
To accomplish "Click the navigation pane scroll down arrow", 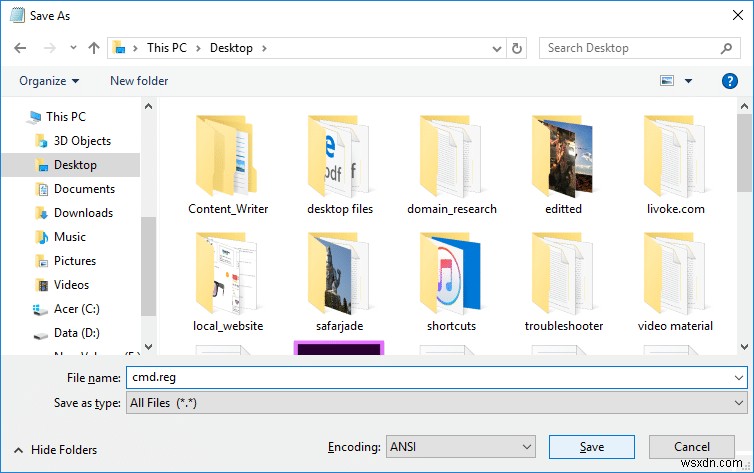I will [x=149, y=347].
